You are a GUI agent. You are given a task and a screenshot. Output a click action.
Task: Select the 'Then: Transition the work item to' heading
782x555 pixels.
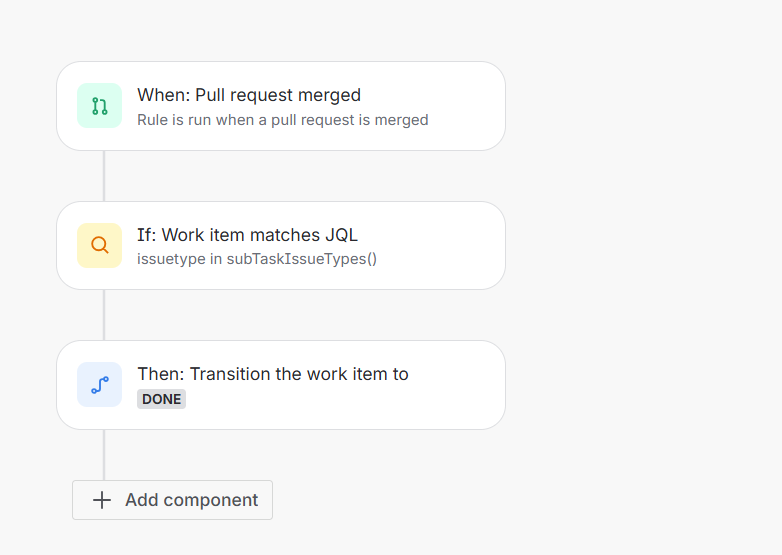coord(273,374)
